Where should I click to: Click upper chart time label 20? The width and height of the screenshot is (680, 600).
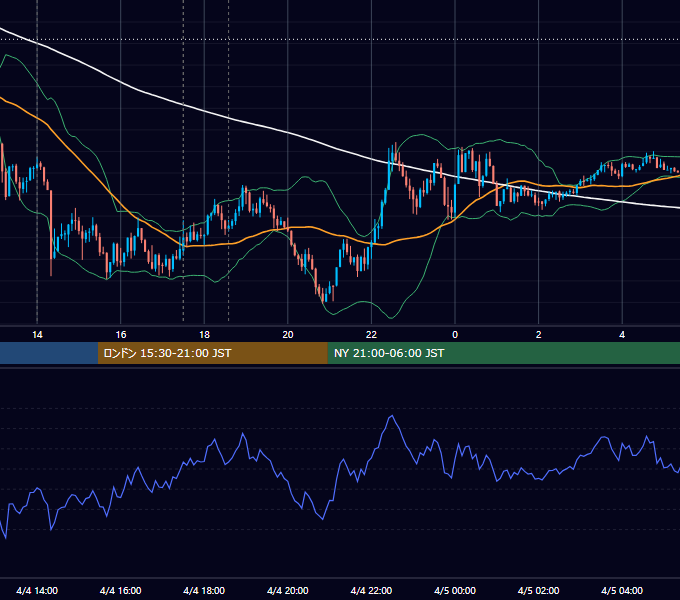[x=288, y=335]
